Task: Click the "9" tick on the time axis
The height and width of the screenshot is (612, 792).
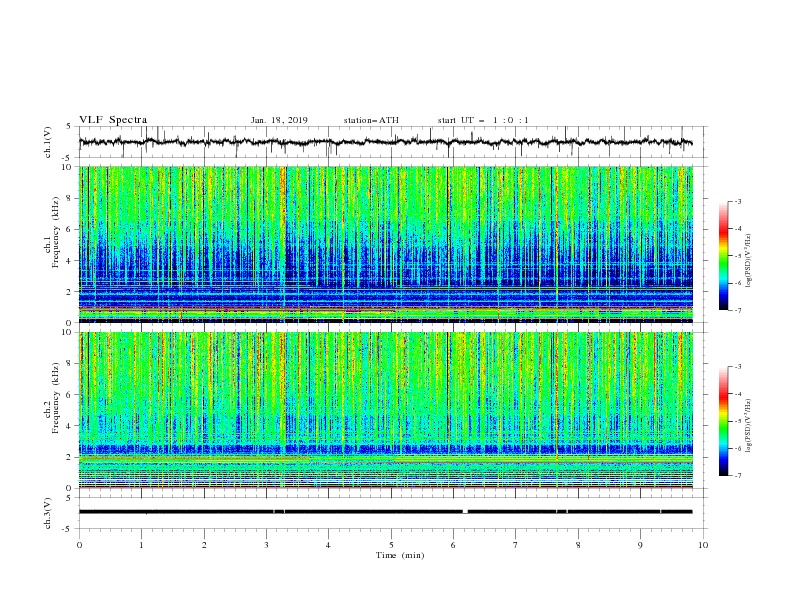Action: (x=640, y=545)
